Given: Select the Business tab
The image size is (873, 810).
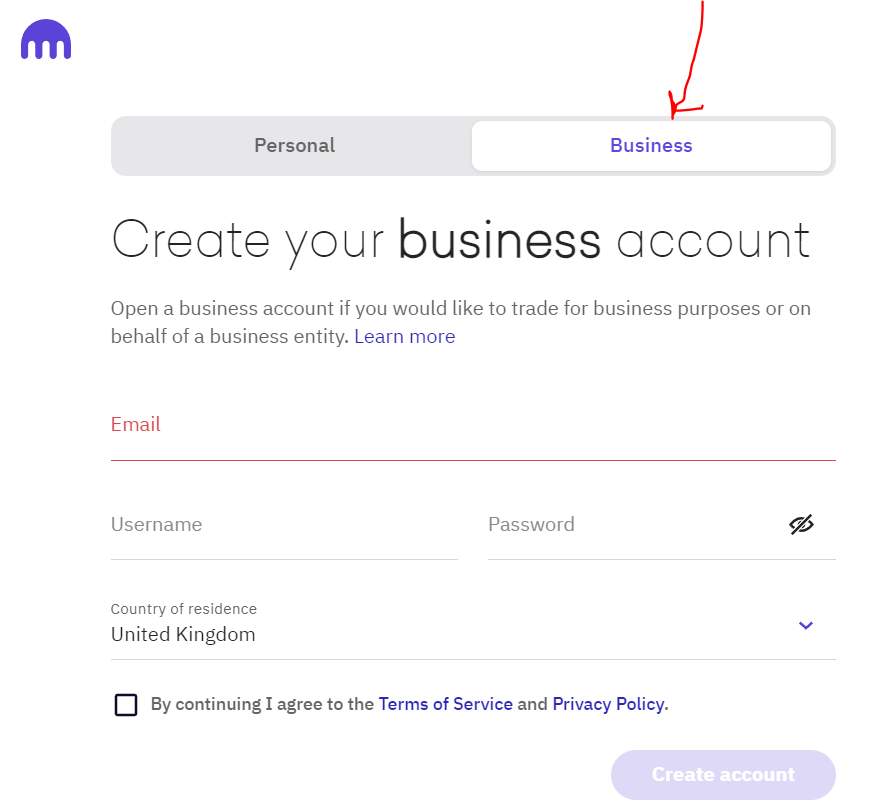Looking at the screenshot, I should [x=651, y=146].
